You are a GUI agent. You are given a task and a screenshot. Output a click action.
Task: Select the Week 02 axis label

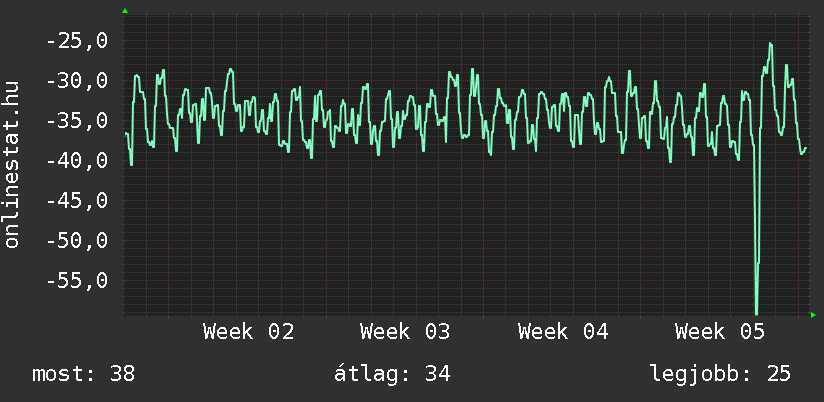pyautogui.click(x=248, y=332)
